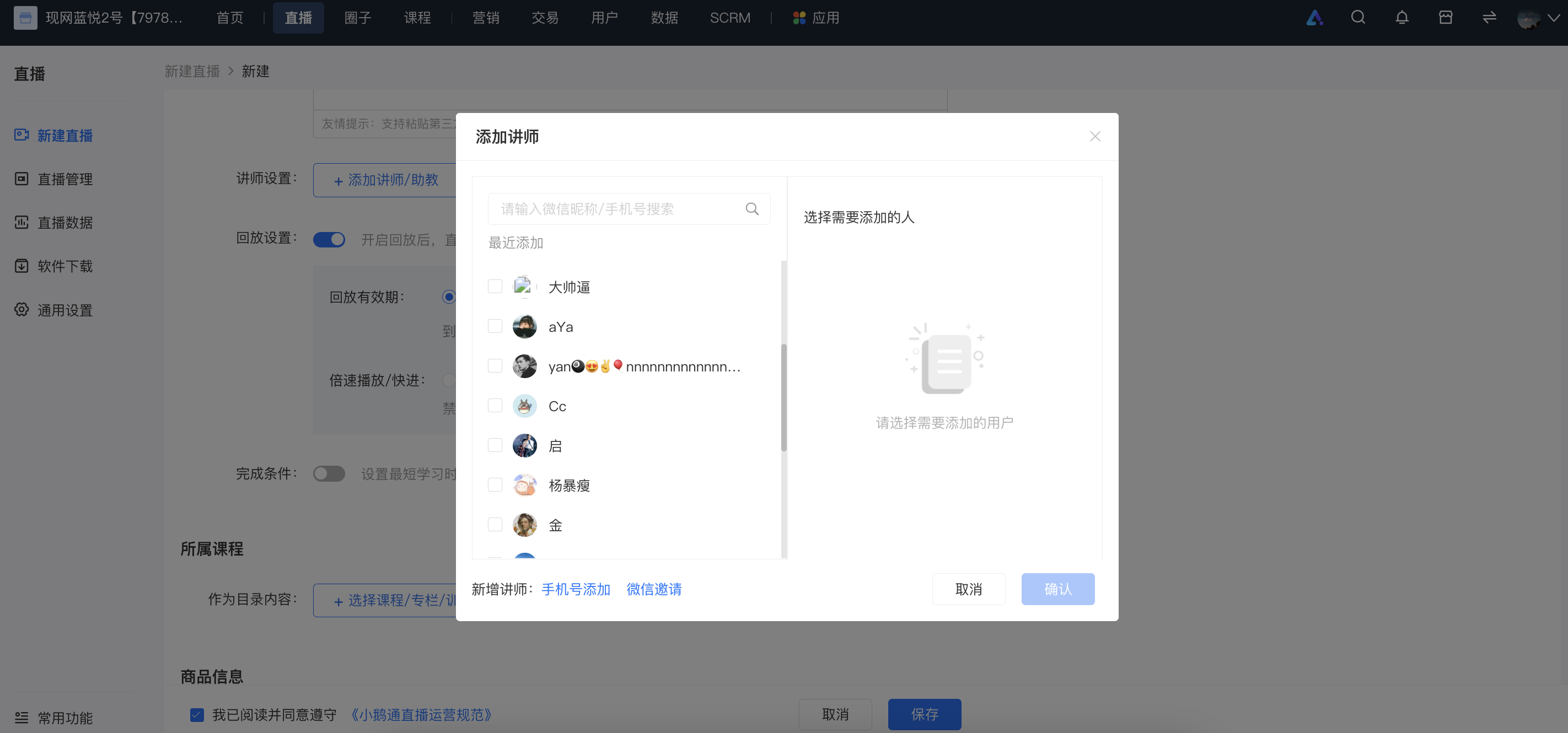Click the search icon in the top bar
This screenshot has width=1568, height=733.
click(1358, 18)
